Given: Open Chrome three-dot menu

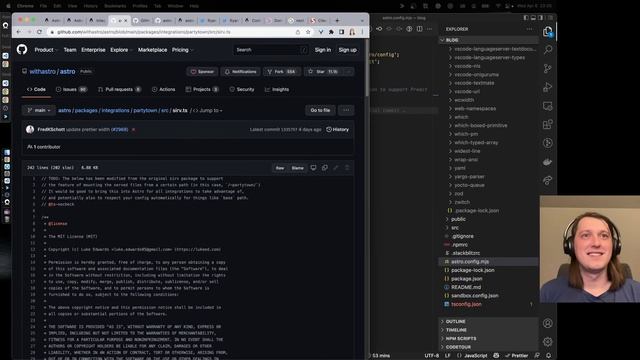Looking at the screenshot, I should pos(362,32).
